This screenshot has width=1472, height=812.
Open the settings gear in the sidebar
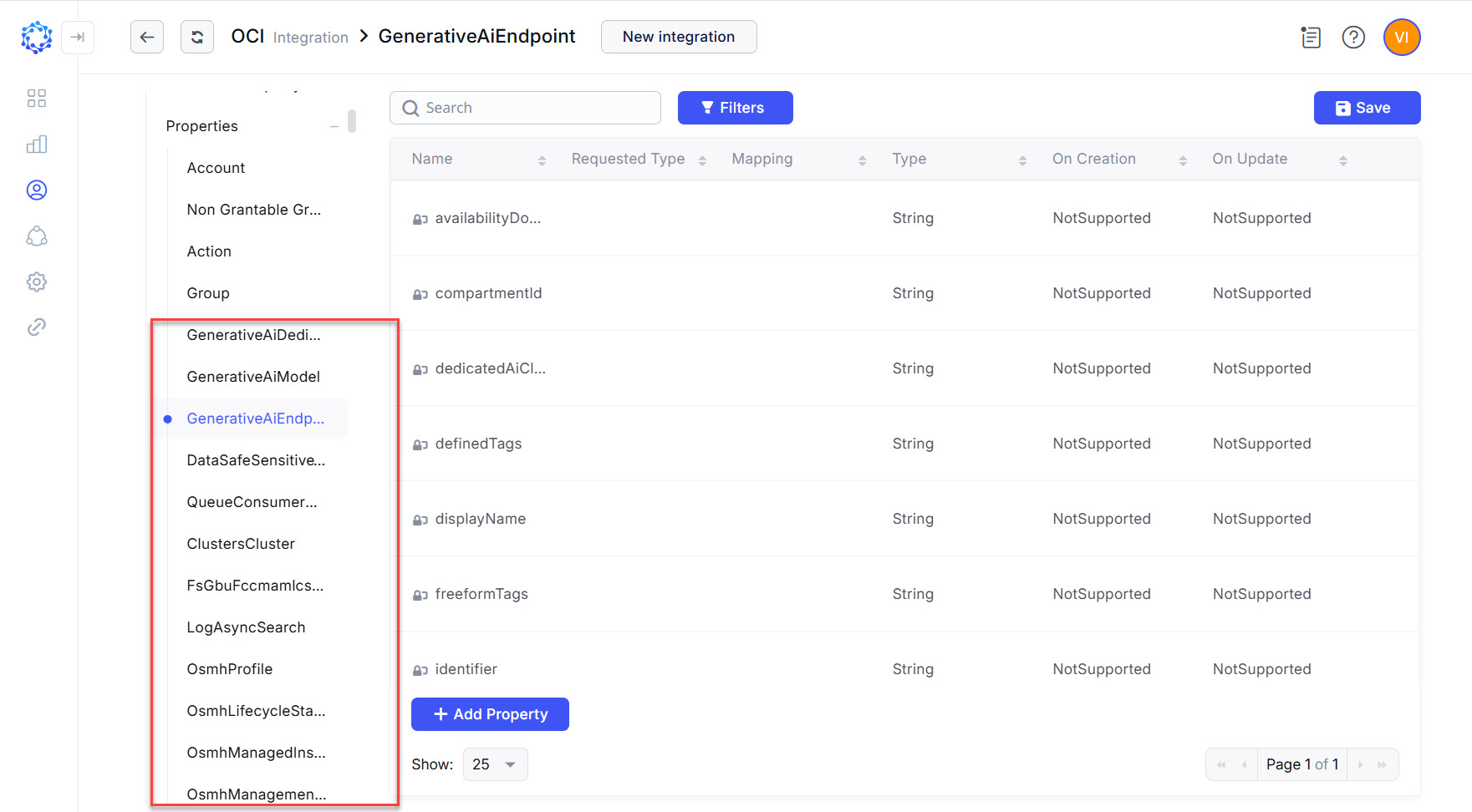(36, 282)
